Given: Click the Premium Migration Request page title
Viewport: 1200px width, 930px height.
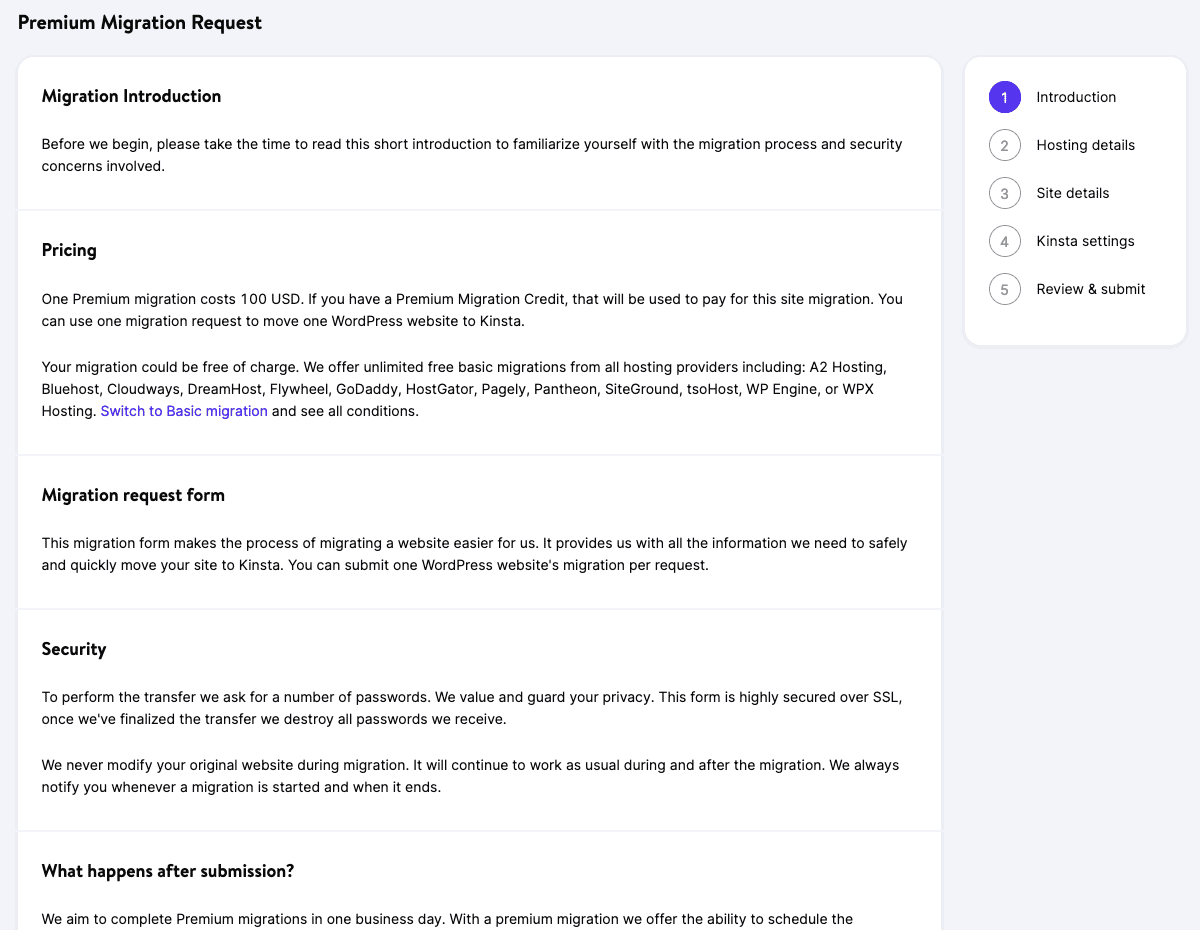Looking at the screenshot, I should (x=139, y=21).
